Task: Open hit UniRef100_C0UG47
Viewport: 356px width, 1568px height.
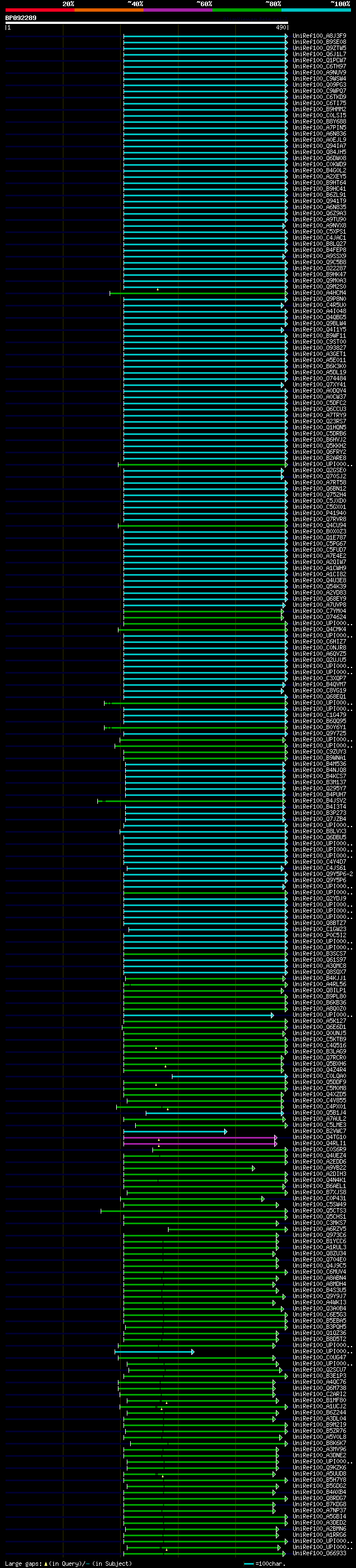Action: 319,1357
